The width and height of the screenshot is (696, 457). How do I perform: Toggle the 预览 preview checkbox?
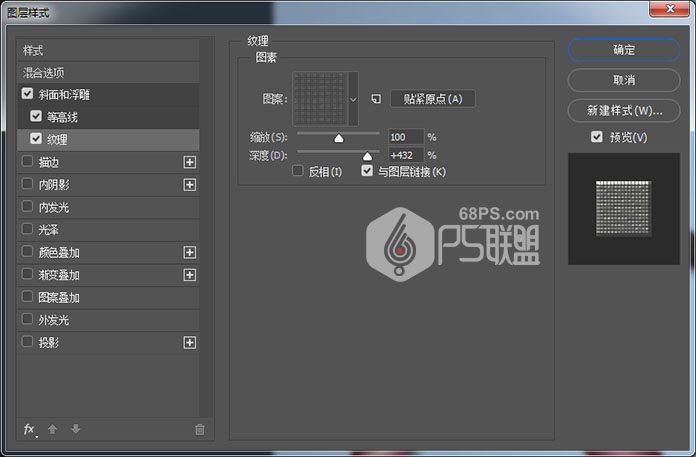pos(597,137)
